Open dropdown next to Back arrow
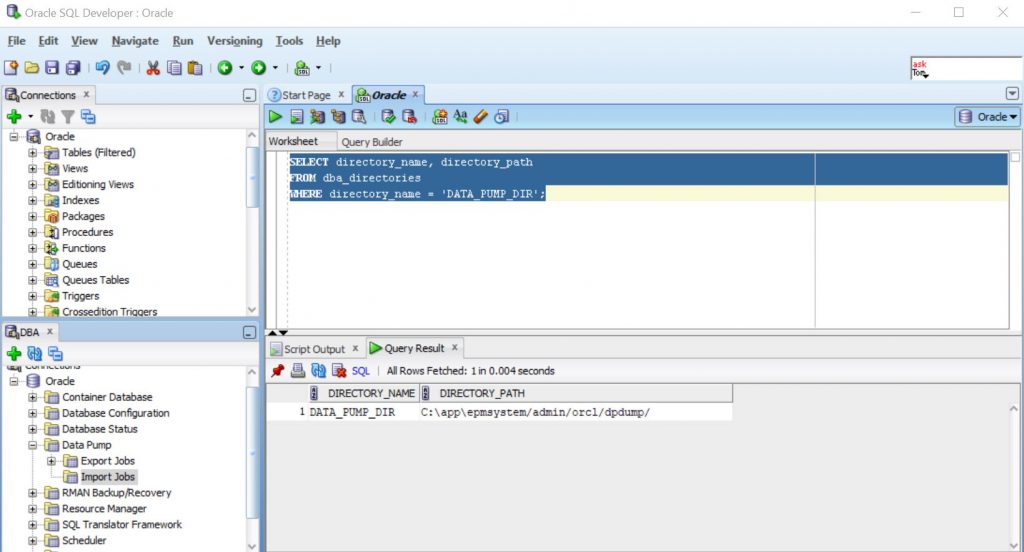The height and width of the screenshot is (552, 1024). tap(241, 68)
